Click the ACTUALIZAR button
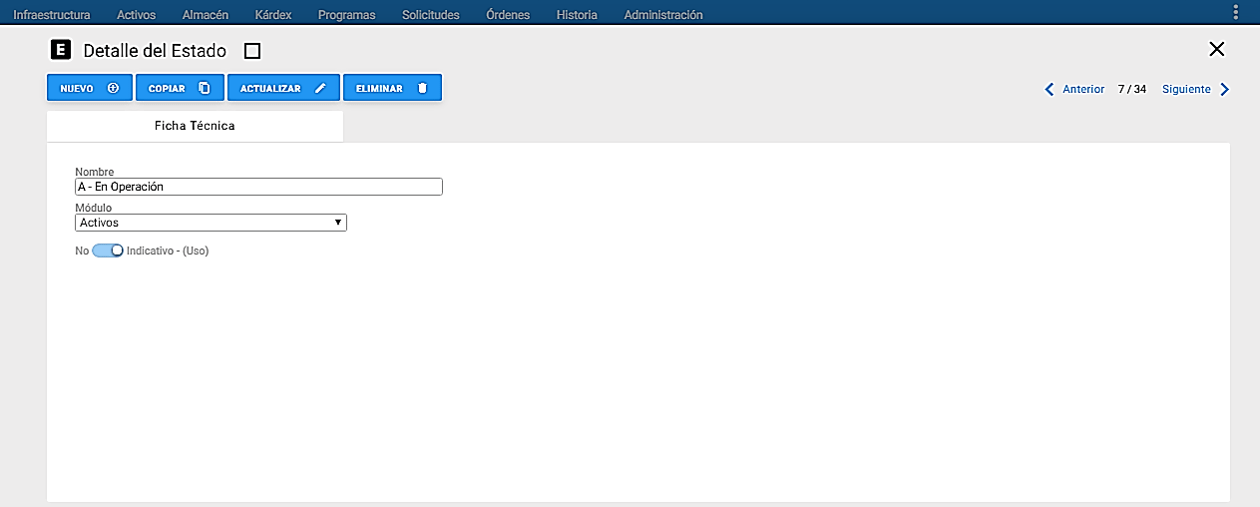 (284, 88)
